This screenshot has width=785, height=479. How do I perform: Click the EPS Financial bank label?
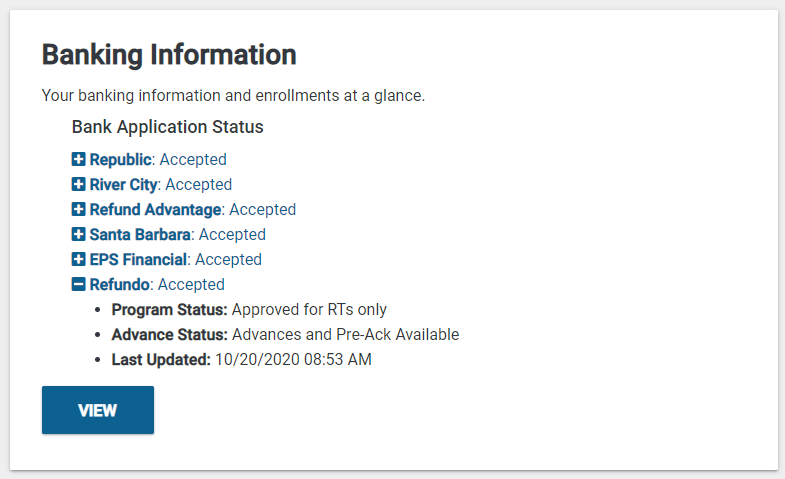click(x=138, y=259)
